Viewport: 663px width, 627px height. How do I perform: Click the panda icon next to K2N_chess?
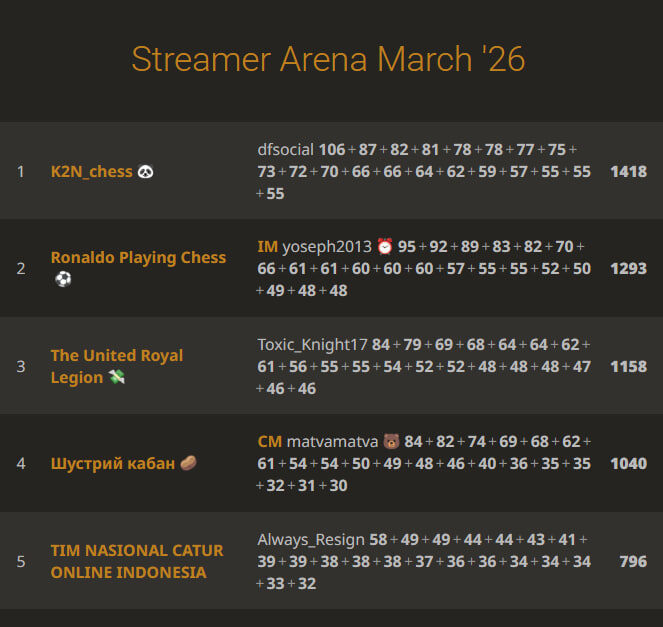[145, 172]
